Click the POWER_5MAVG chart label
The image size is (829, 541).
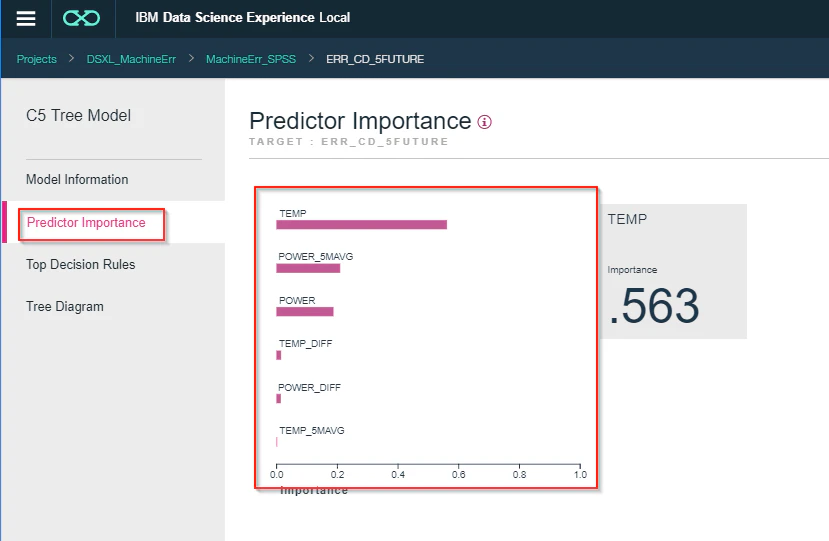(316, 256)
